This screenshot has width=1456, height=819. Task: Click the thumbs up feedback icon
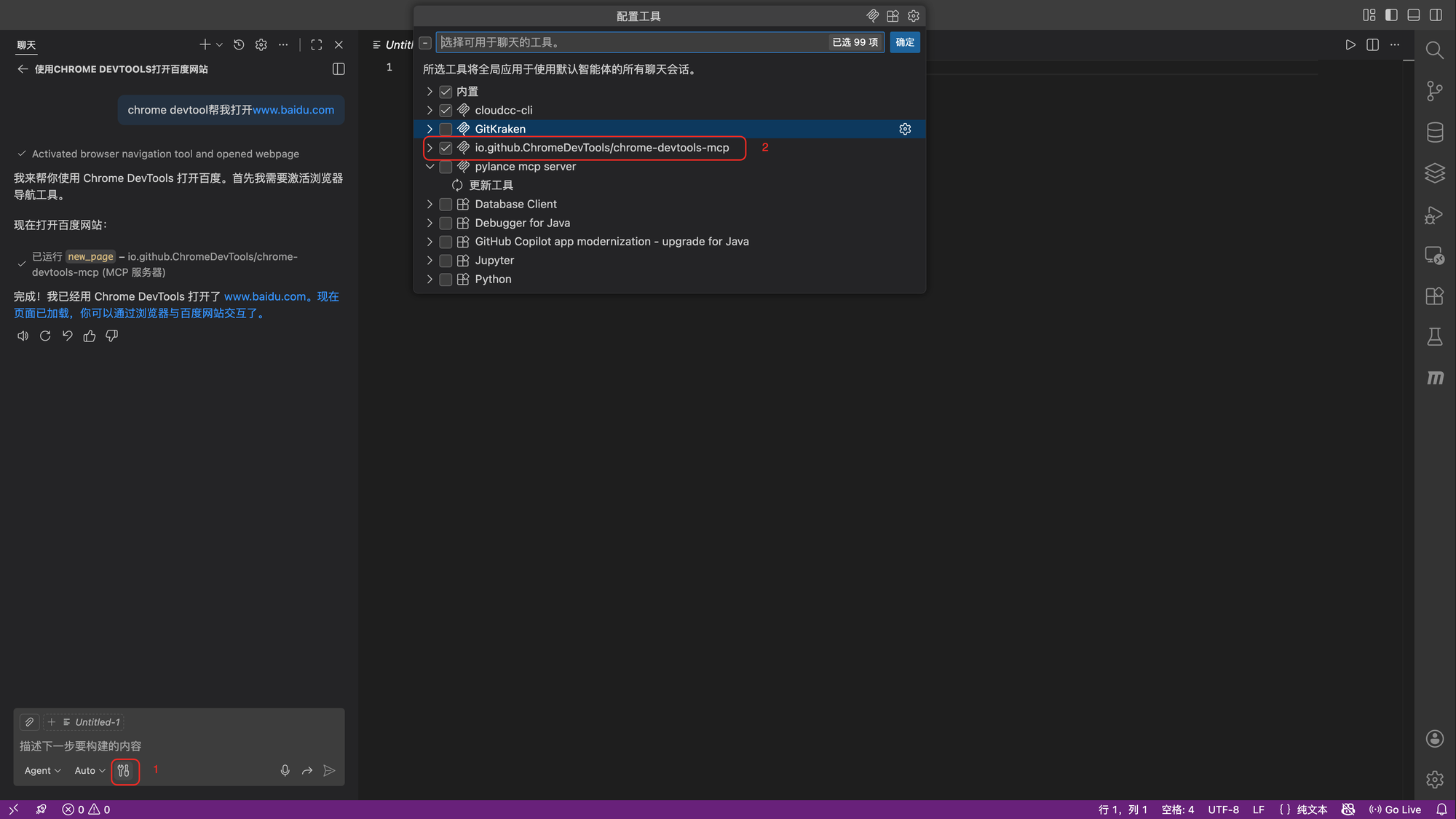coord(90,336)
